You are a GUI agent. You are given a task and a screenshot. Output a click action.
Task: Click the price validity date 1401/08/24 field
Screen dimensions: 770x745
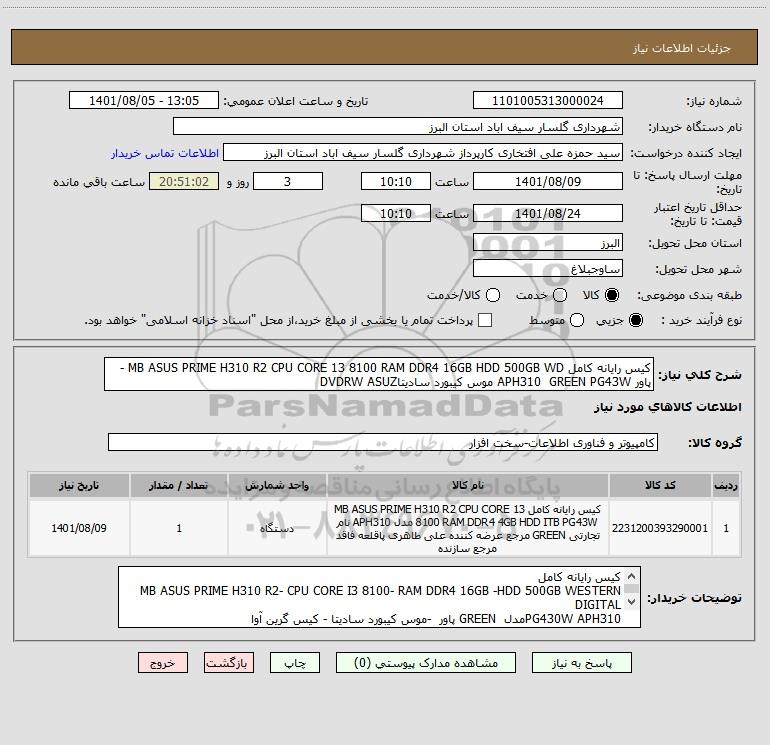(548, 213)
